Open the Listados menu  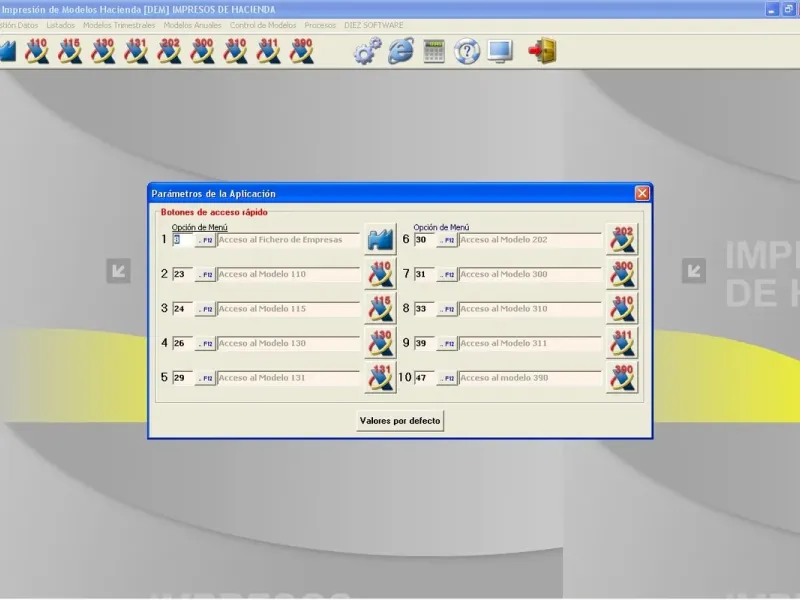coord(60,25)
